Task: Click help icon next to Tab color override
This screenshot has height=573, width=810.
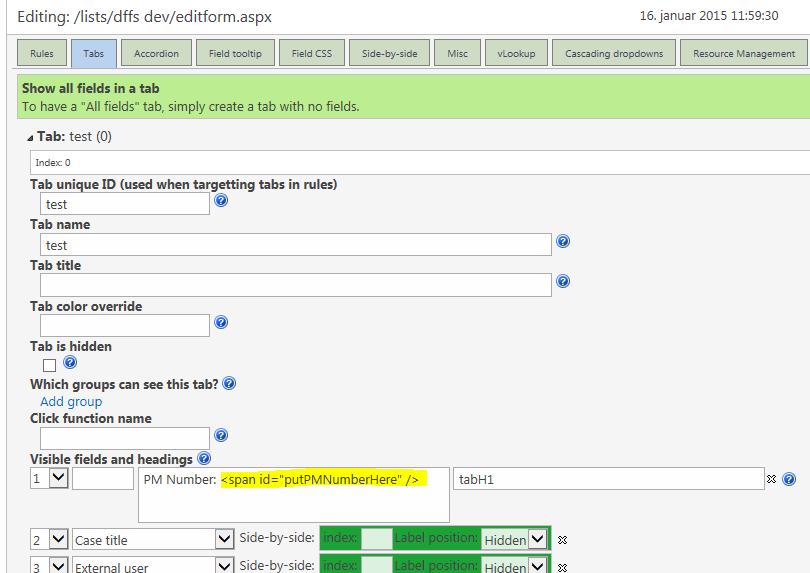Action: [x=221, y=322]
